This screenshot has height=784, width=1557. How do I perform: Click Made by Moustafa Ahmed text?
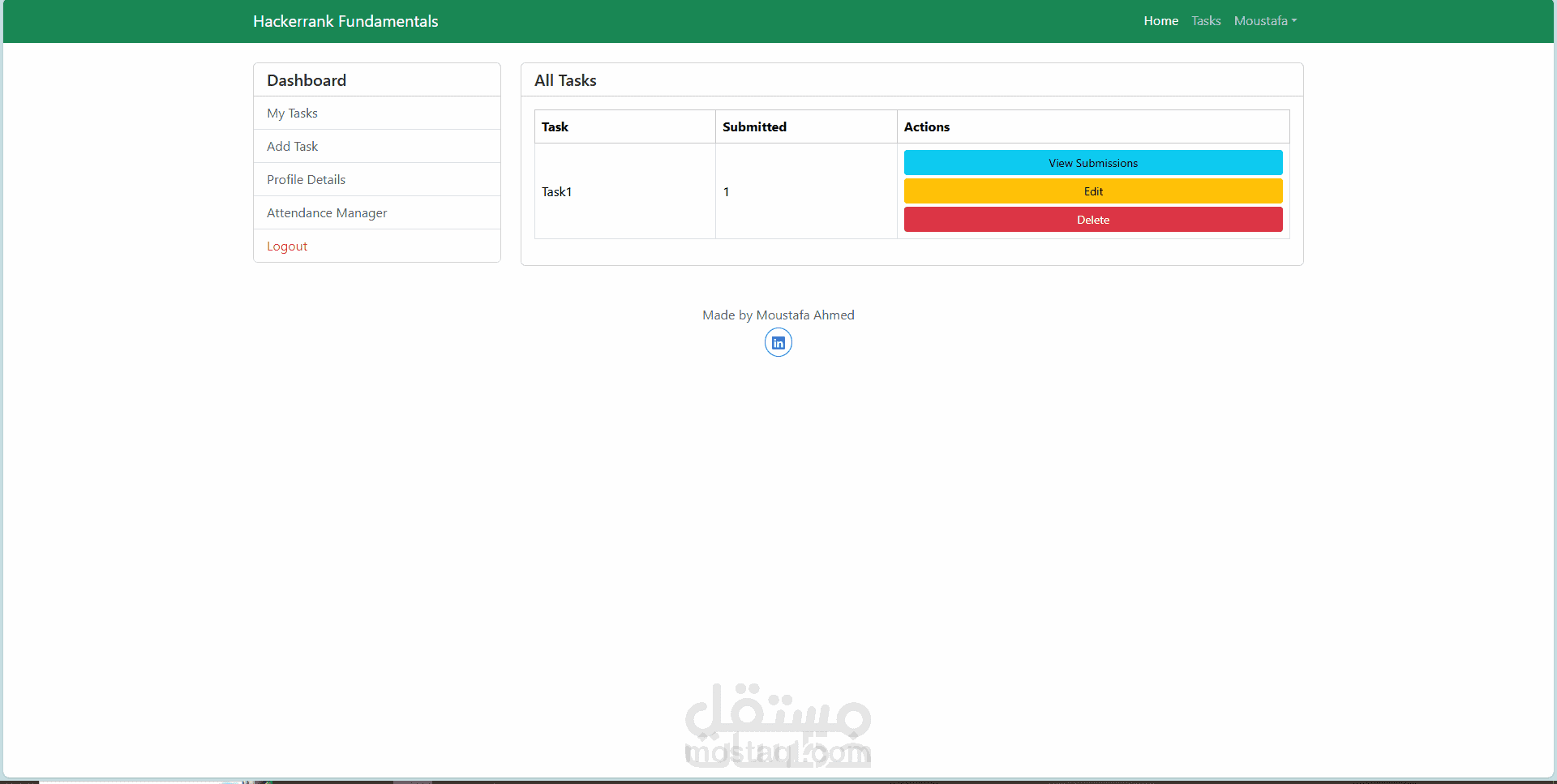pyautogui.click(x=778, y=315)
